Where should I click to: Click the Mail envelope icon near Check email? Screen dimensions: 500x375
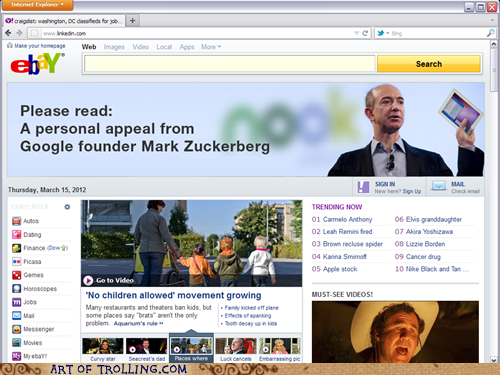coord(439,186)
